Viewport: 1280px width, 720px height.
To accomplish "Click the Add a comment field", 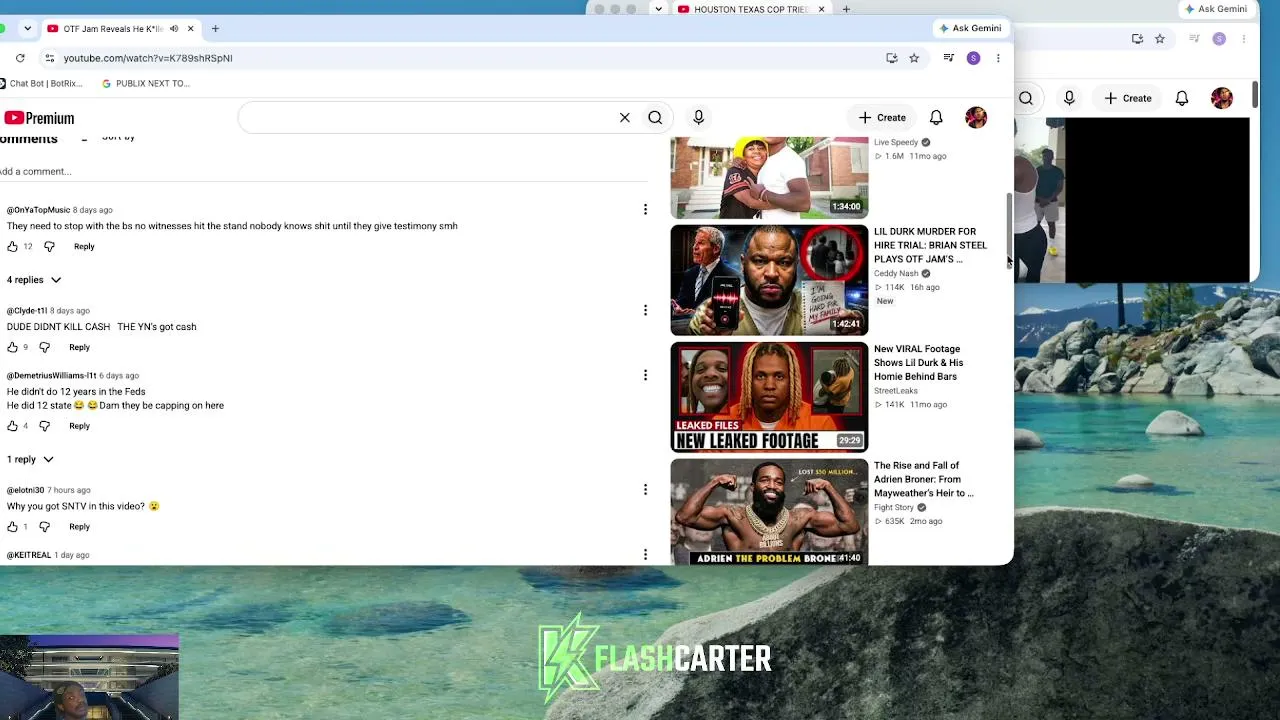I will 324,172.
